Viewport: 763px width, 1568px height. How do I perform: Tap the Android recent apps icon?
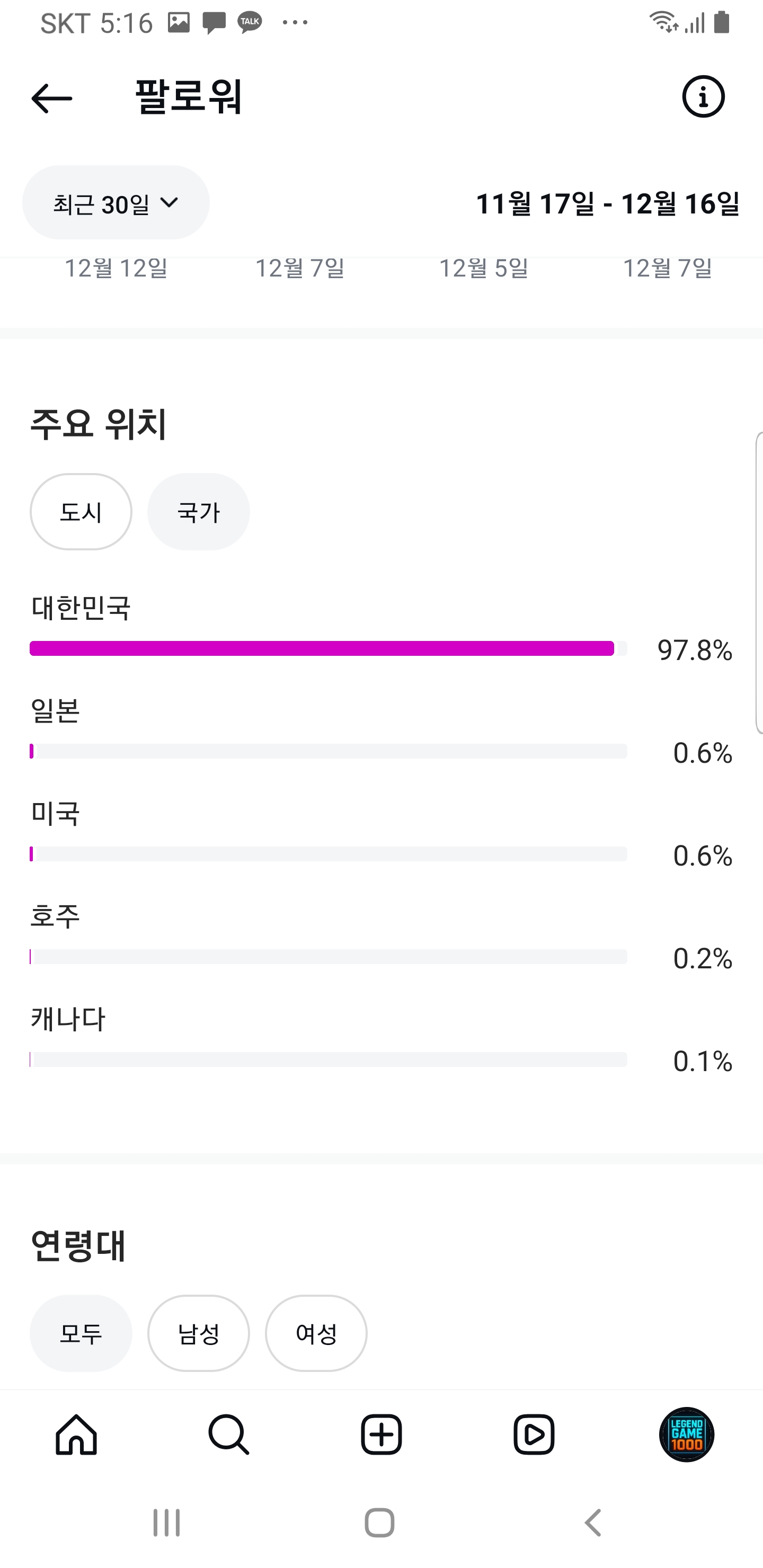click(x=166, y=1522)
